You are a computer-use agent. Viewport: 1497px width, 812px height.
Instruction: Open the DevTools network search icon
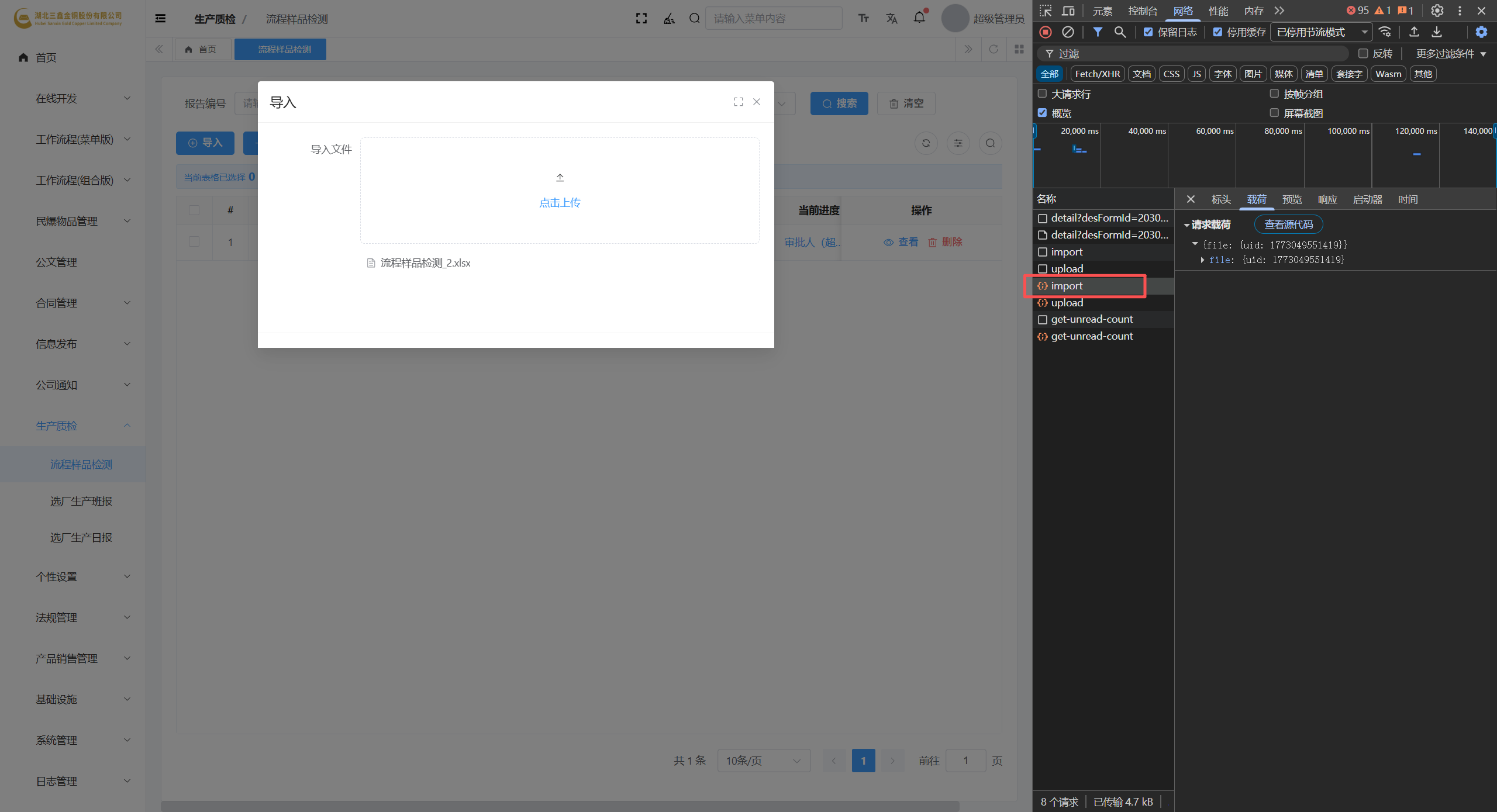point(1120,32)
